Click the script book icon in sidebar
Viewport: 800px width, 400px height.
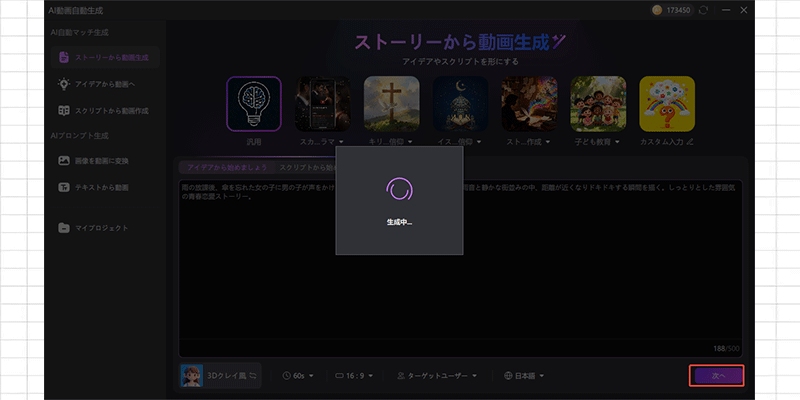[x=64, y=110]
